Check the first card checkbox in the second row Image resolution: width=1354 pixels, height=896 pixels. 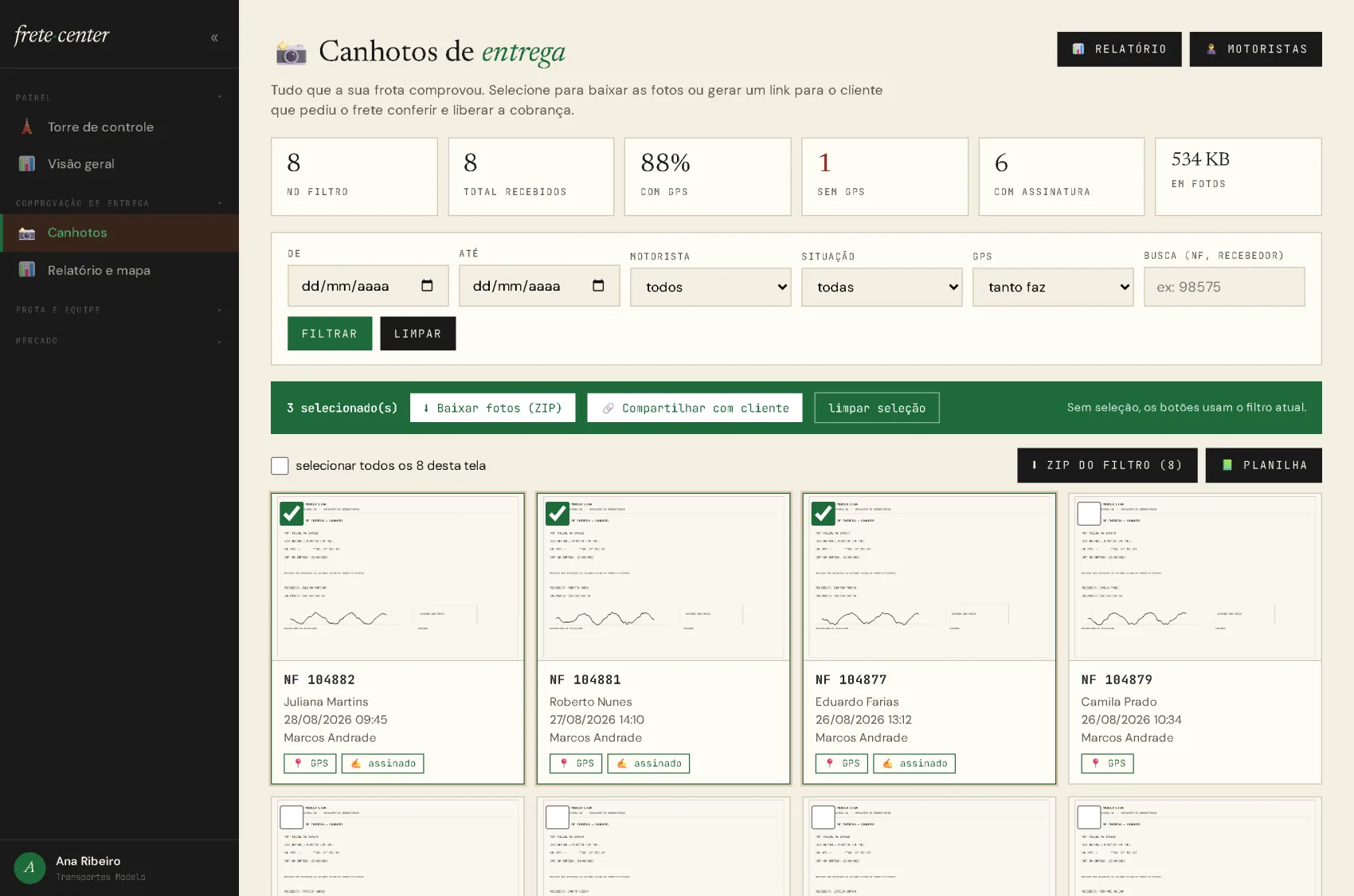[x=292, y=817]
